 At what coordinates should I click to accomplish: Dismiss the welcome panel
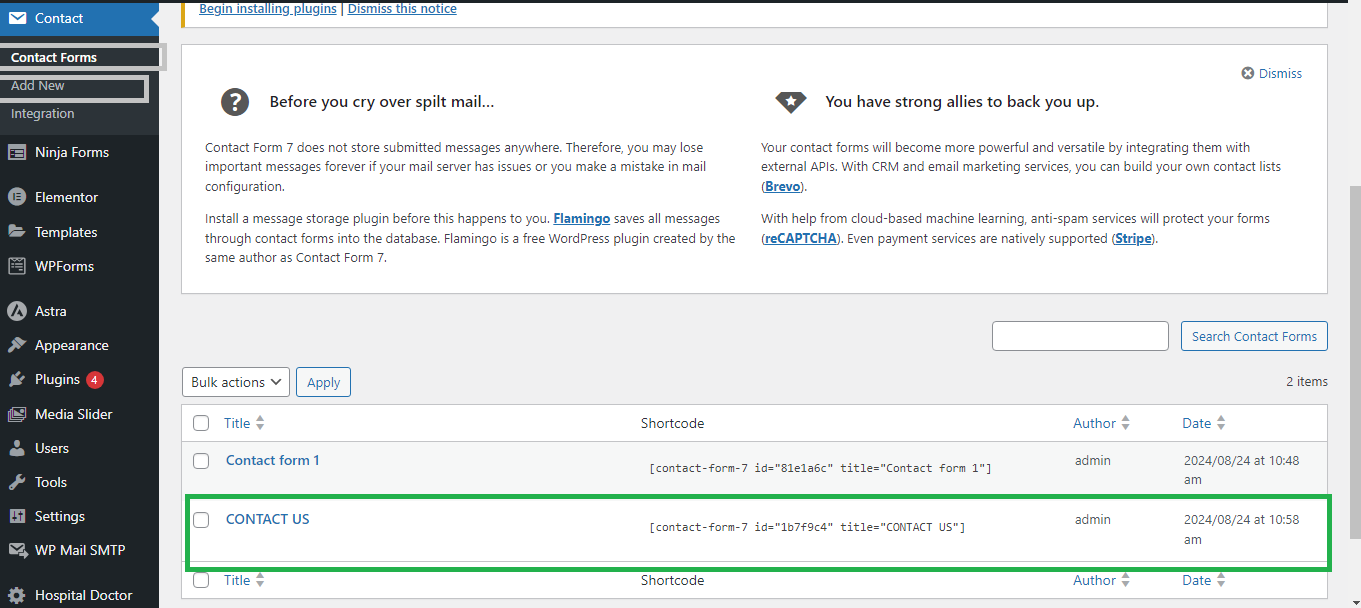click(x=1272, y=73)
